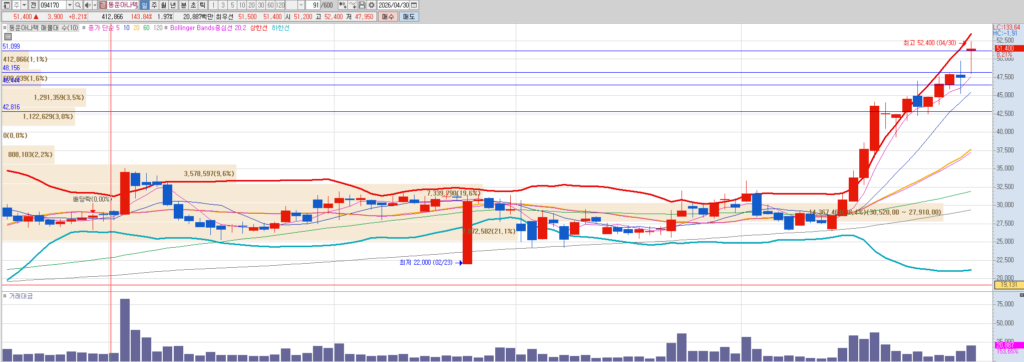Open the dropdown arrow next to 주 selector
Image resolution: width=1024 pixels, height=362 pixels.
(24, 5)
